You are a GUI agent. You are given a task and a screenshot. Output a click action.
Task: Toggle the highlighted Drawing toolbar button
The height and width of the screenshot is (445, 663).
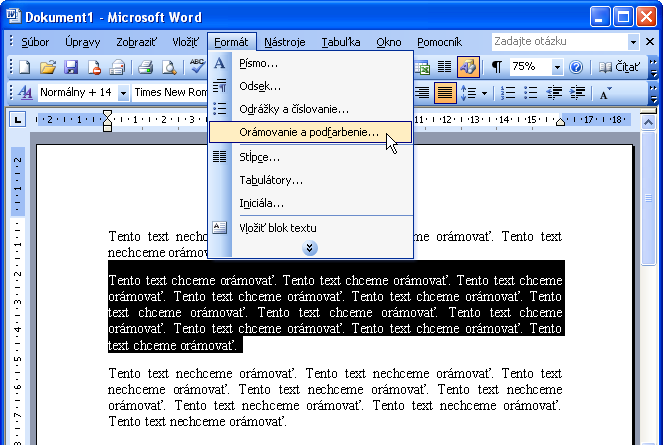(468, 67)
